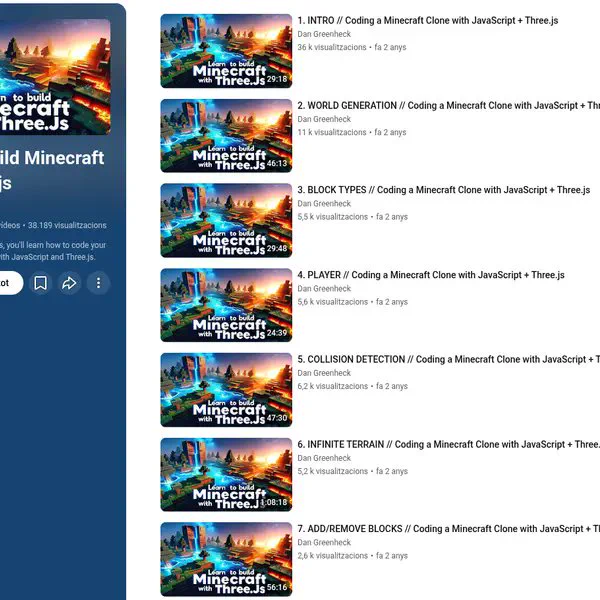Open title link '4. PLAYER // Coding a Minecraft Clone'
600x600 pixels.
point(431,275)
